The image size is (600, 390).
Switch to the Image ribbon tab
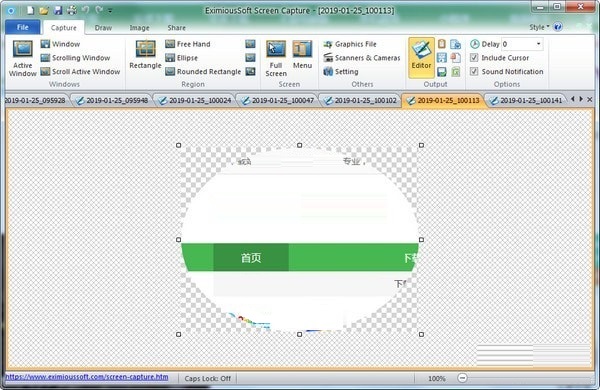(139, 28)
